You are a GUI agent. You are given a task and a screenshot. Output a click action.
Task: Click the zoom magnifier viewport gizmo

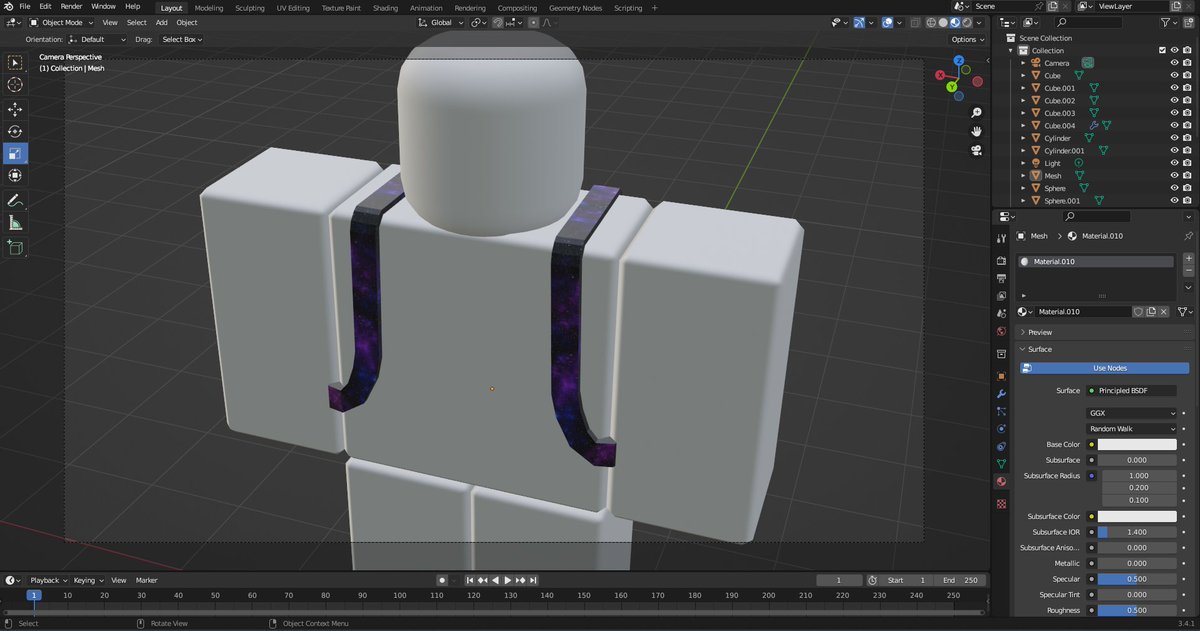click(x=976, y=113)
